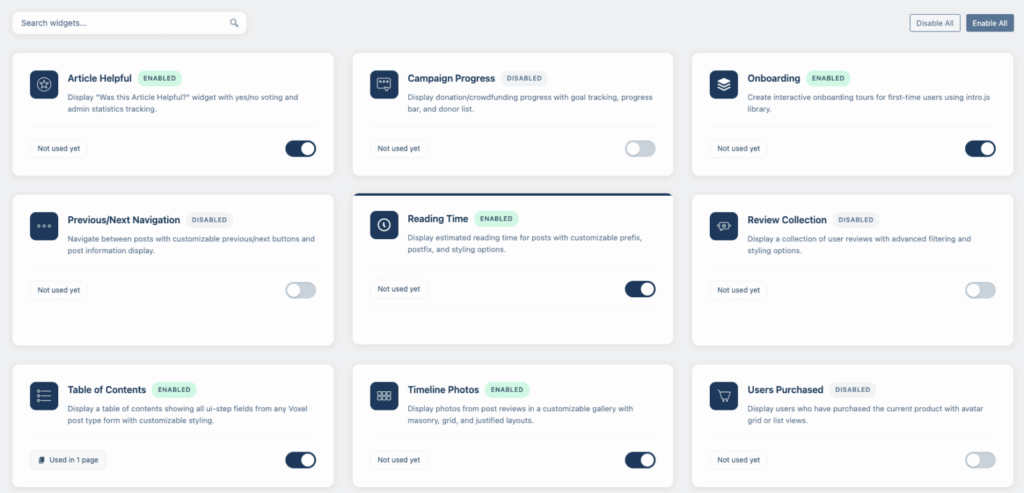The height and width of the screenshot is (493, 1024).
Task: Click the Review Collection icon
Action: (724, 226)
